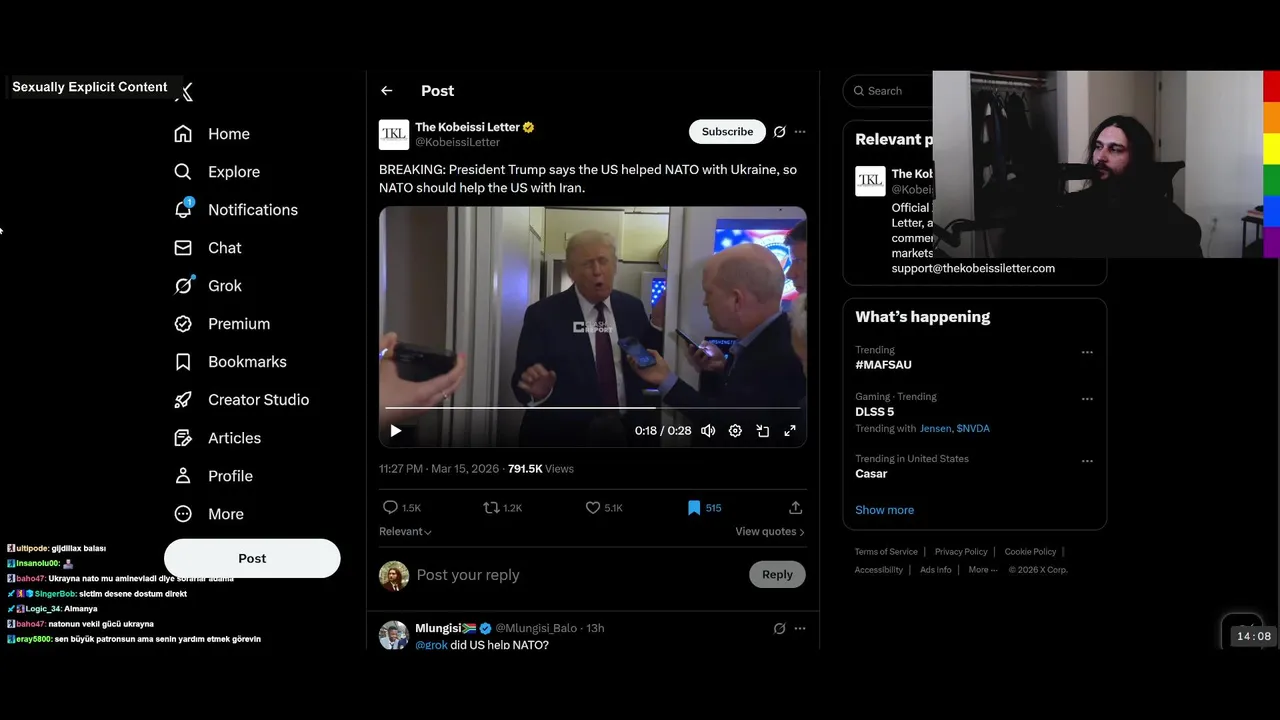Image resolution: width=1280 pixels, height=720 pixels.
Task: Click the back arrow beside Post header
Action: (387, 91)
